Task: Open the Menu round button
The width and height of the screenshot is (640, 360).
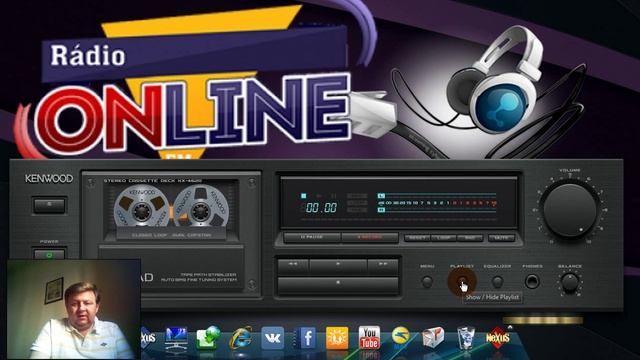Action: 427,282
